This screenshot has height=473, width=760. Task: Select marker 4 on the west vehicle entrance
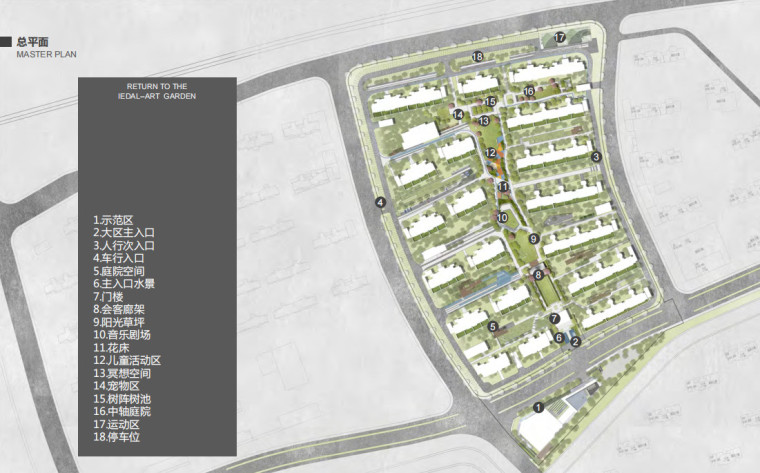click(381, 203)
